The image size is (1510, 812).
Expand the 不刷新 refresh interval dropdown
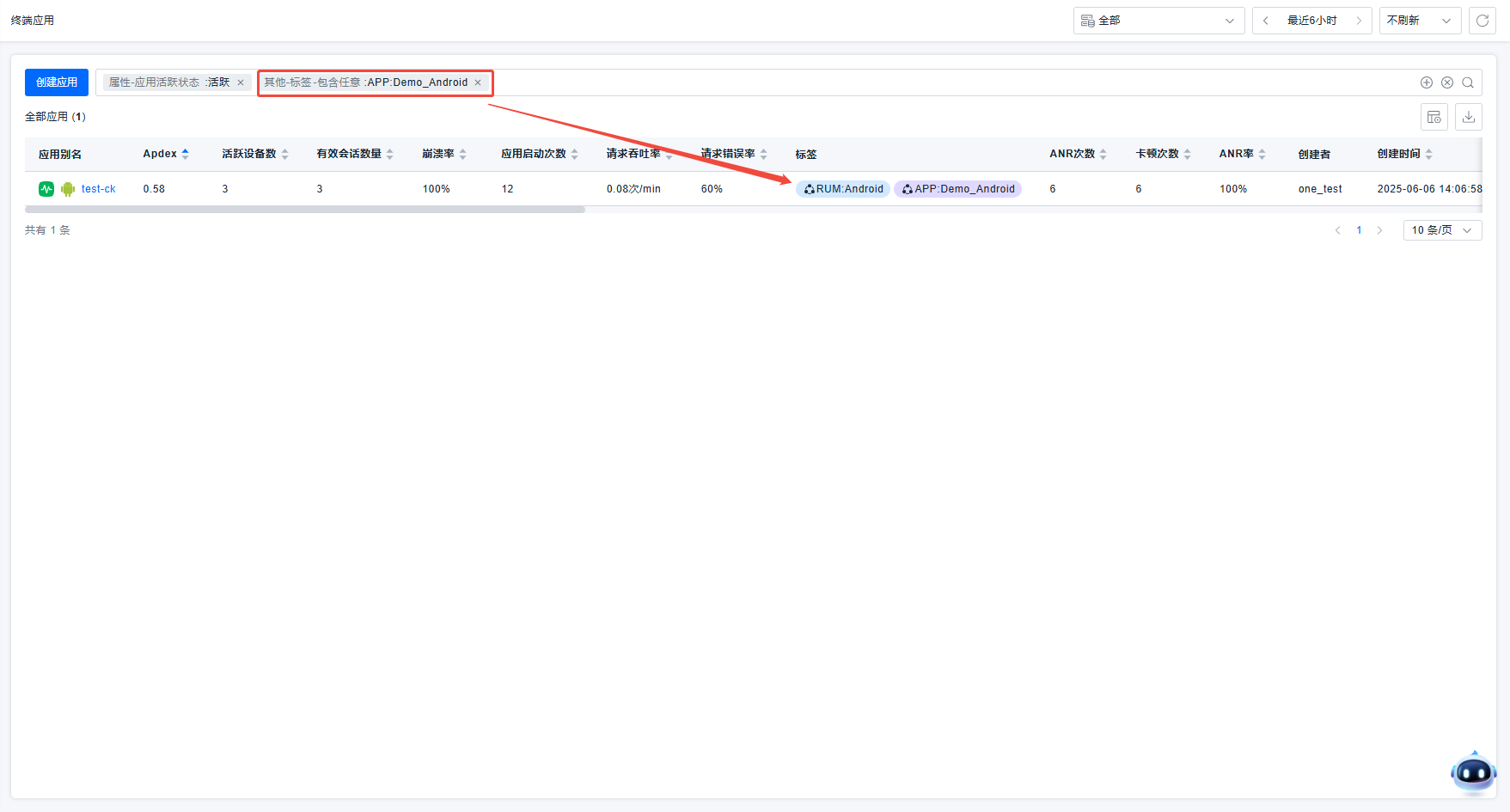1419,21
